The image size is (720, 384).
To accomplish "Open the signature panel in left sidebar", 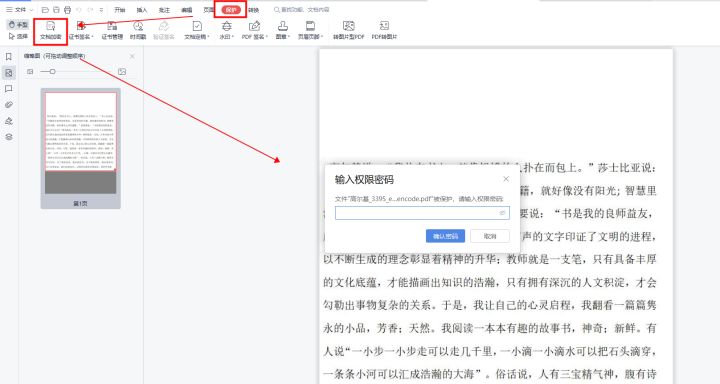I will click(x=9, y=121).
